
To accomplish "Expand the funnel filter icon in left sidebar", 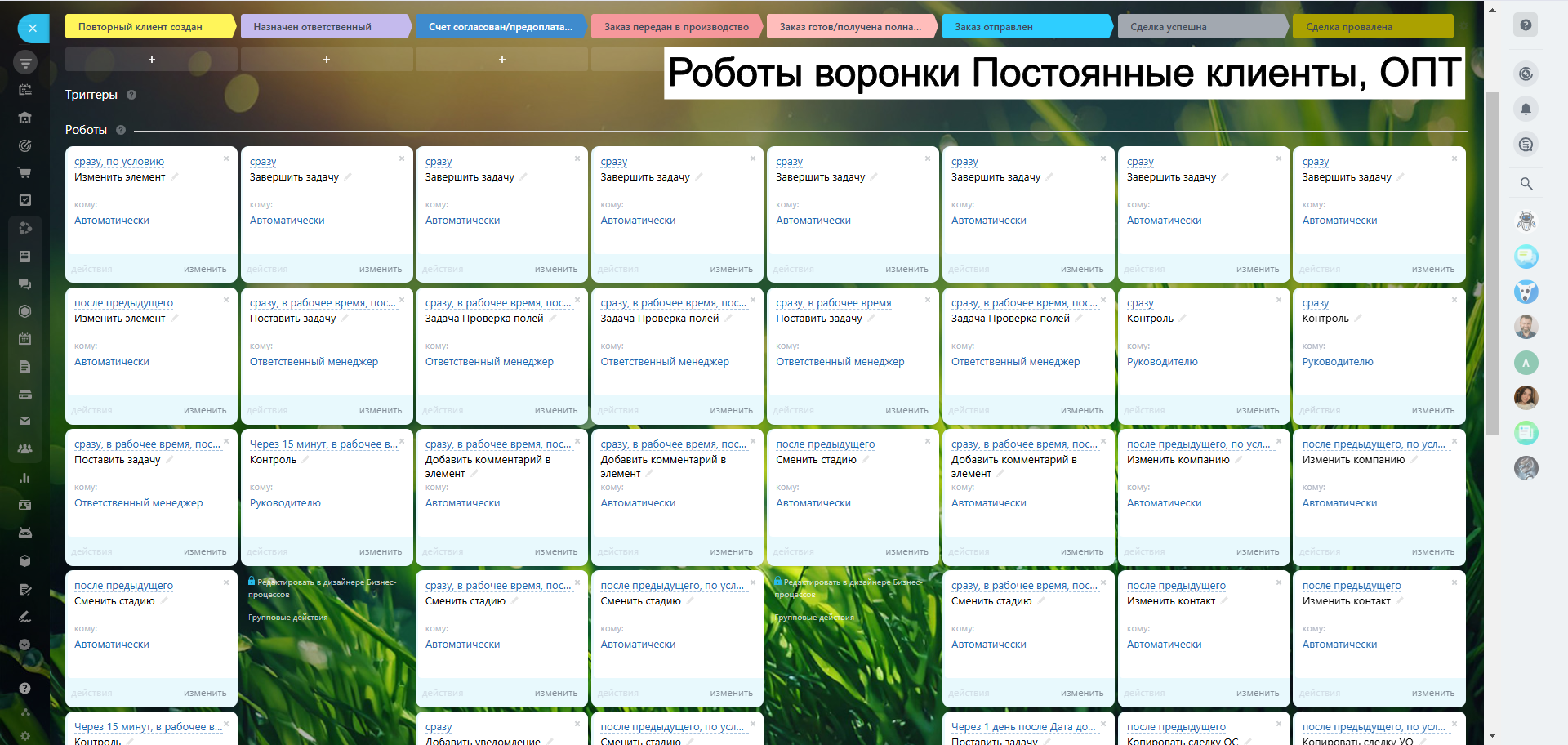I will 25,62.
